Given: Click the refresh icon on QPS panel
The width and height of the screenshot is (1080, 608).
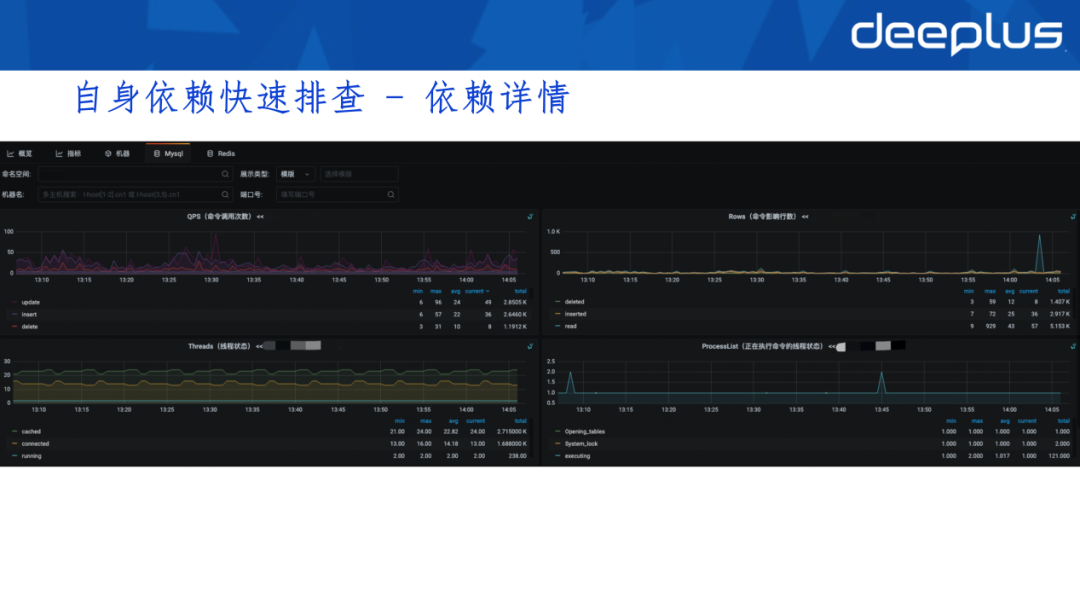Looking at the screenshot, I should 530,217.
